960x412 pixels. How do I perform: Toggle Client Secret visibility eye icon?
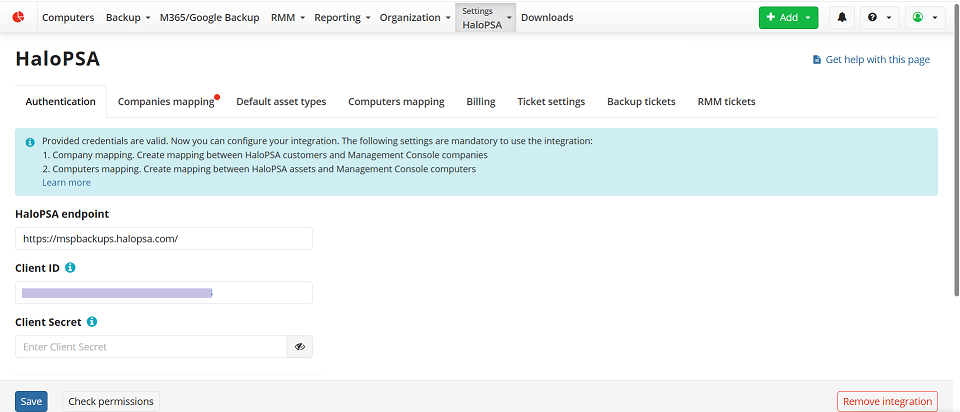point(300,347)
